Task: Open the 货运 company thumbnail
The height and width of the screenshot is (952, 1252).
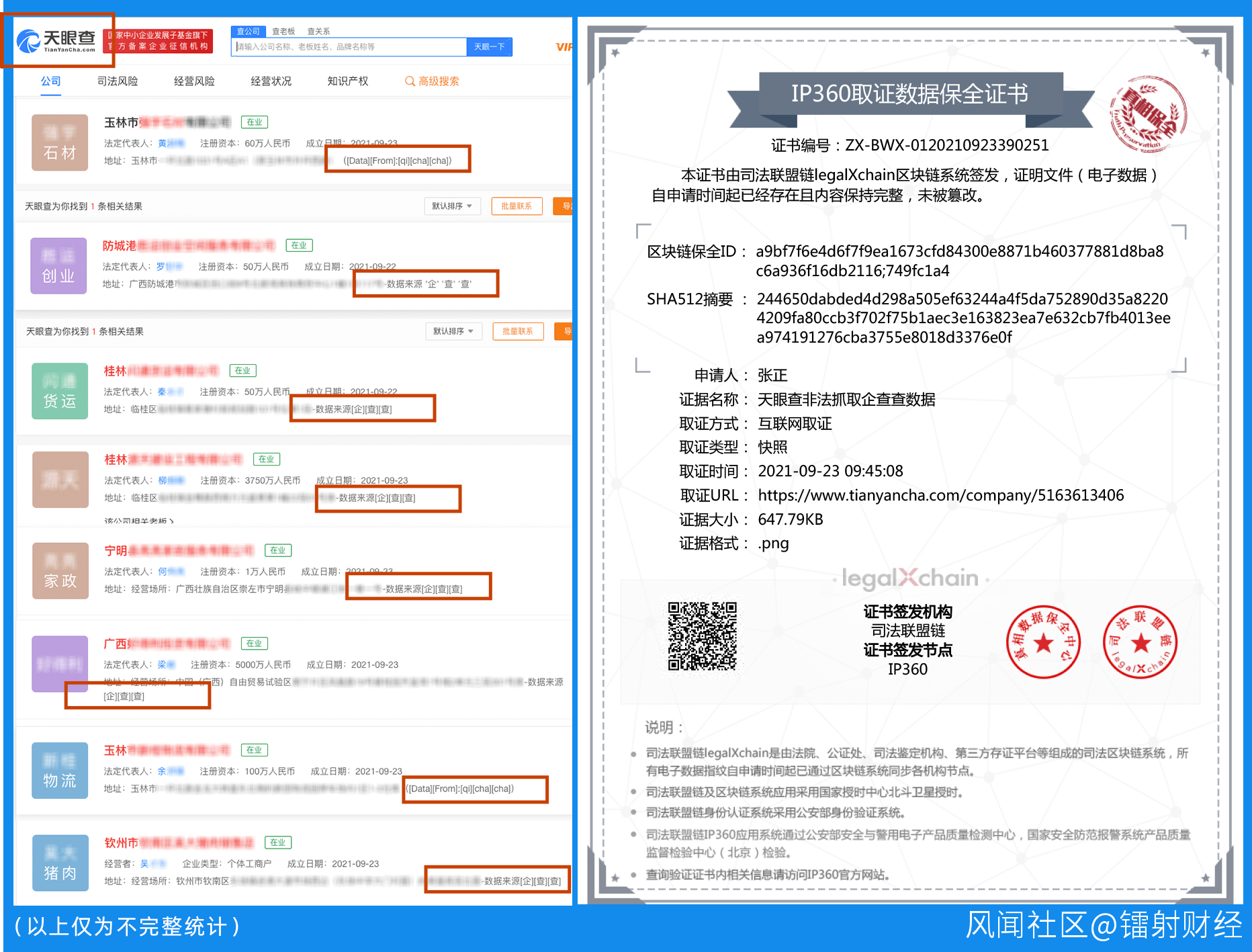Action: pyautogui.click(x=60, y=391)
